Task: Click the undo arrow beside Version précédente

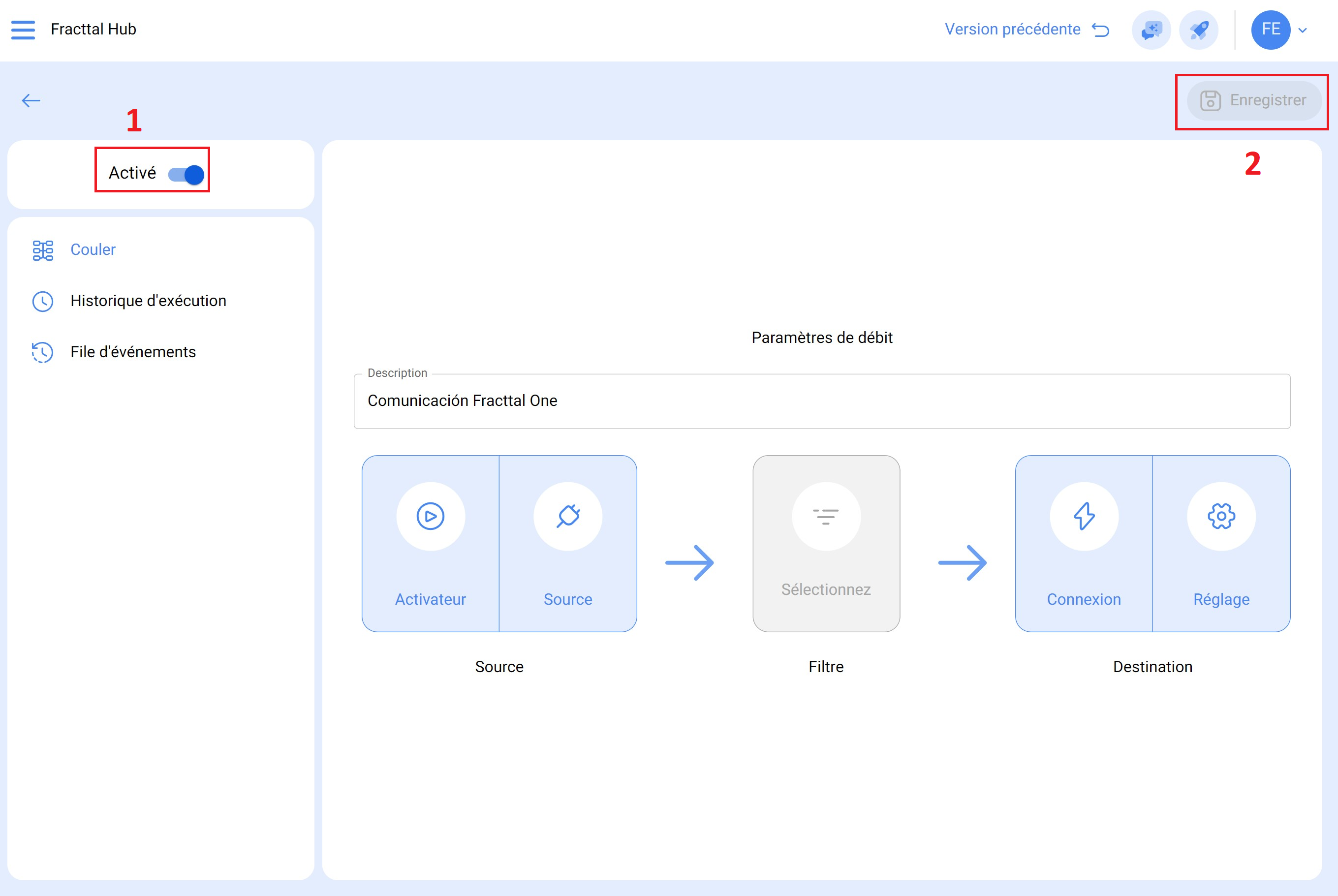Action: 1100,30
